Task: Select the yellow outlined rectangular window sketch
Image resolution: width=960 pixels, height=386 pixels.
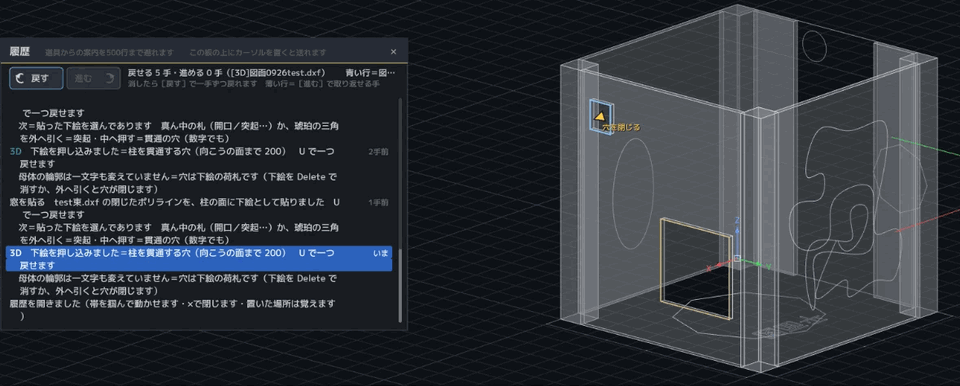Action: coord(696,269)
